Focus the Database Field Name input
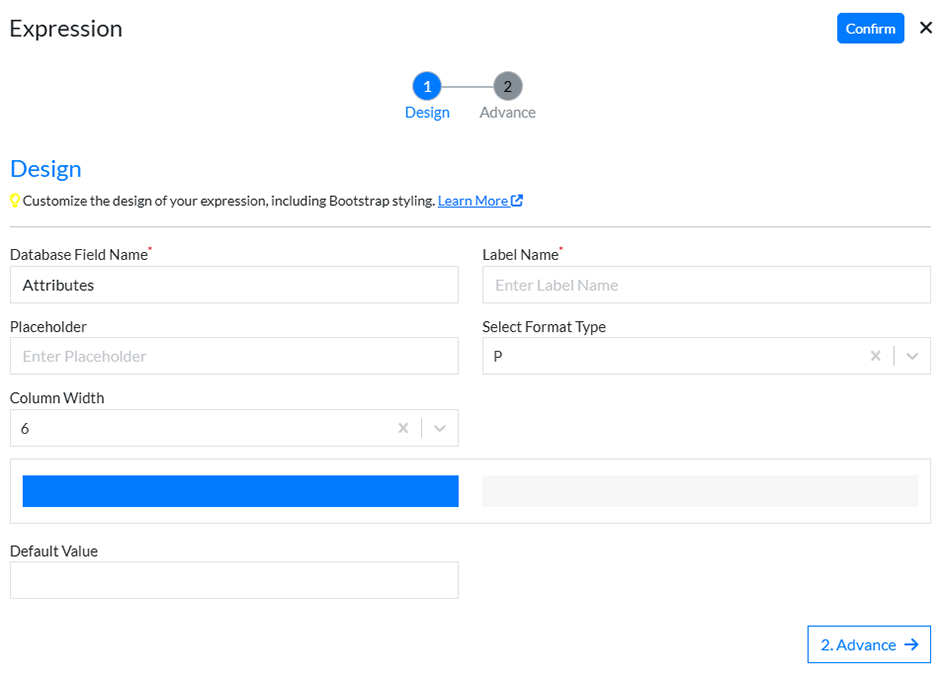 click(x=234, y=285)
